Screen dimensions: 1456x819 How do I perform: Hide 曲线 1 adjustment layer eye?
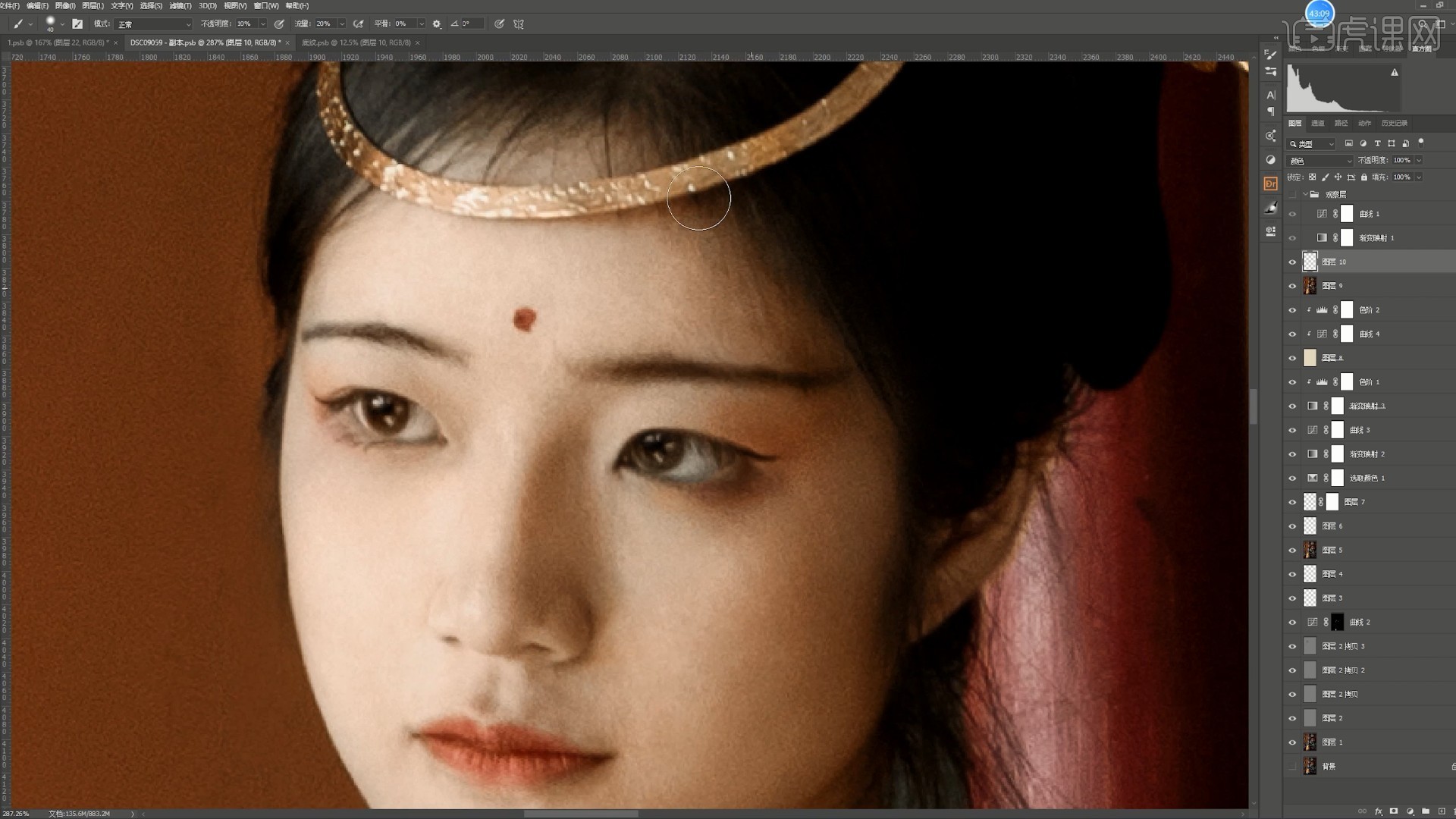coord(1293,214)
